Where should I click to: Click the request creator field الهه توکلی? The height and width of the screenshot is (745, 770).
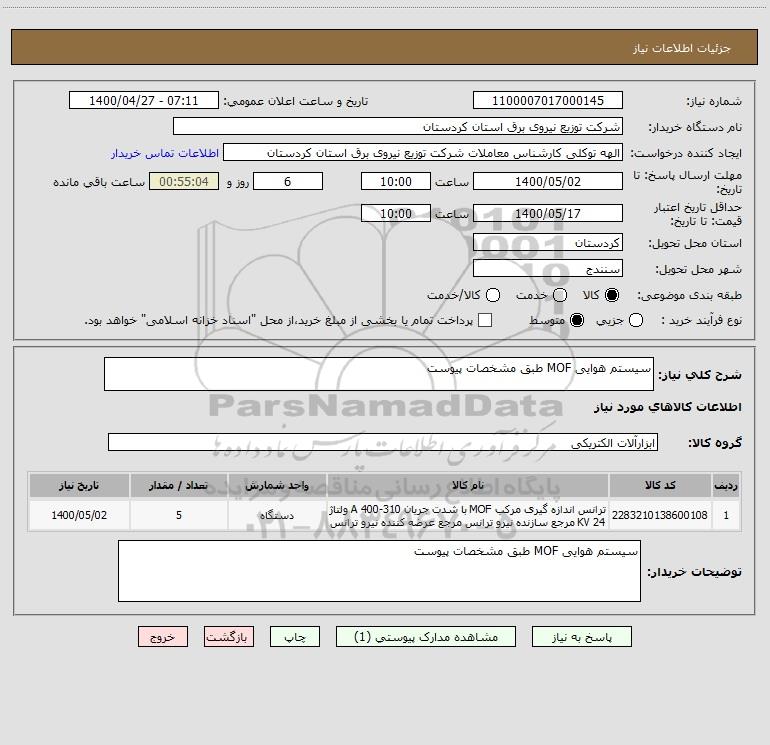[423, 152]
